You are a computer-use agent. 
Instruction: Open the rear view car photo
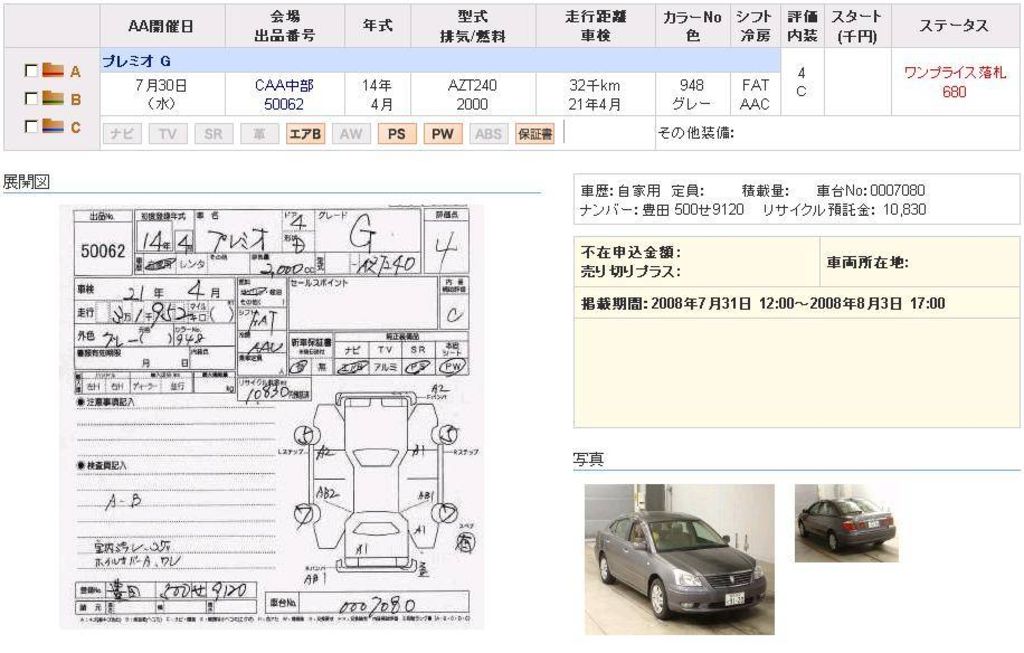(846, 522)
